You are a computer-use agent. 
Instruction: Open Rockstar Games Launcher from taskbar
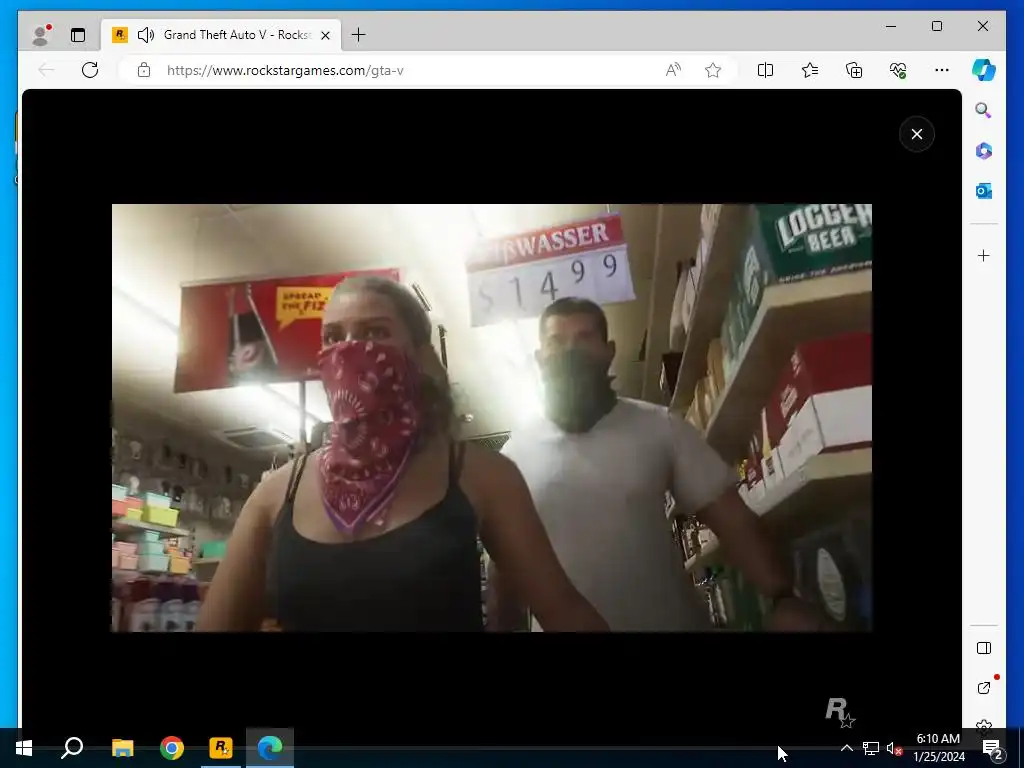tap(221, 748)
